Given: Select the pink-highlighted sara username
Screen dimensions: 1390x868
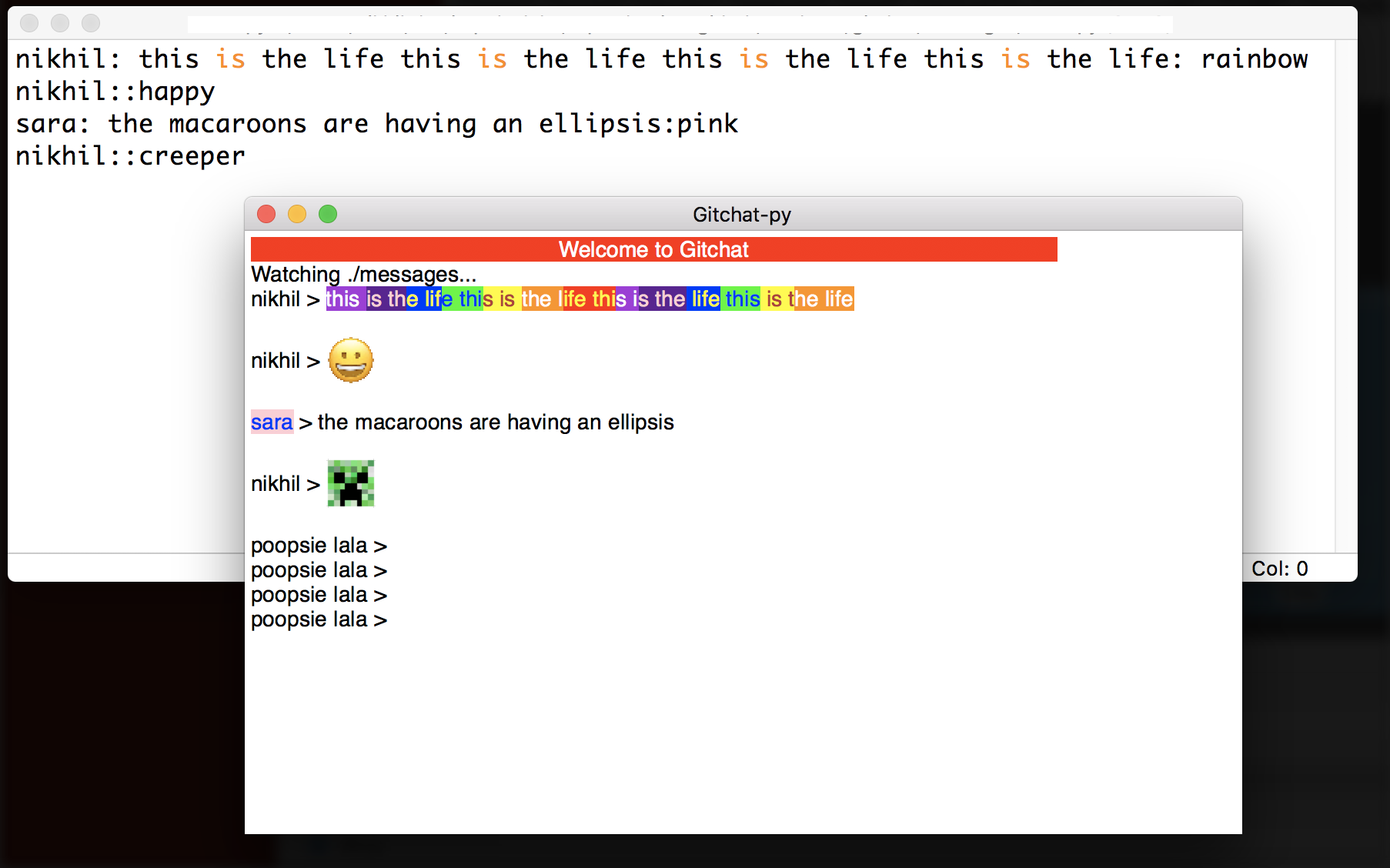Looking at the screenshot, I should click(x=272, y=422).
